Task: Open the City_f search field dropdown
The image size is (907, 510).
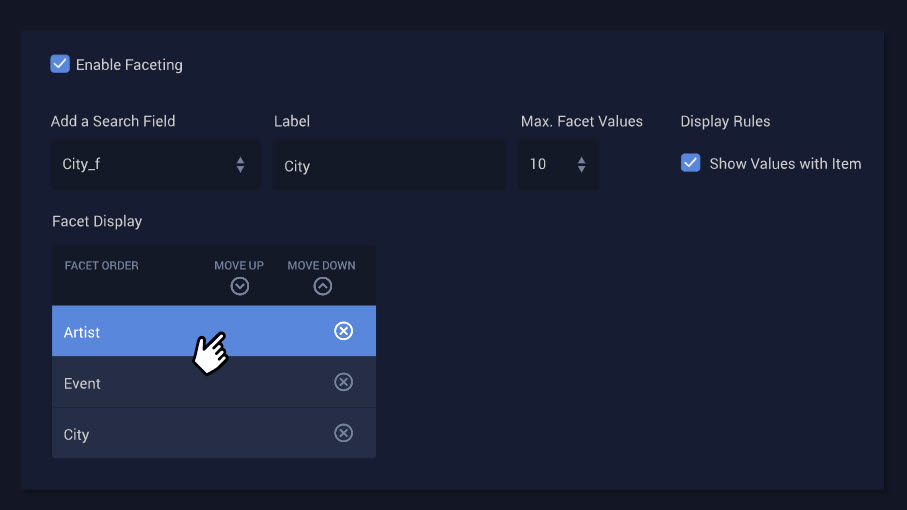Action: coord(156,165)
